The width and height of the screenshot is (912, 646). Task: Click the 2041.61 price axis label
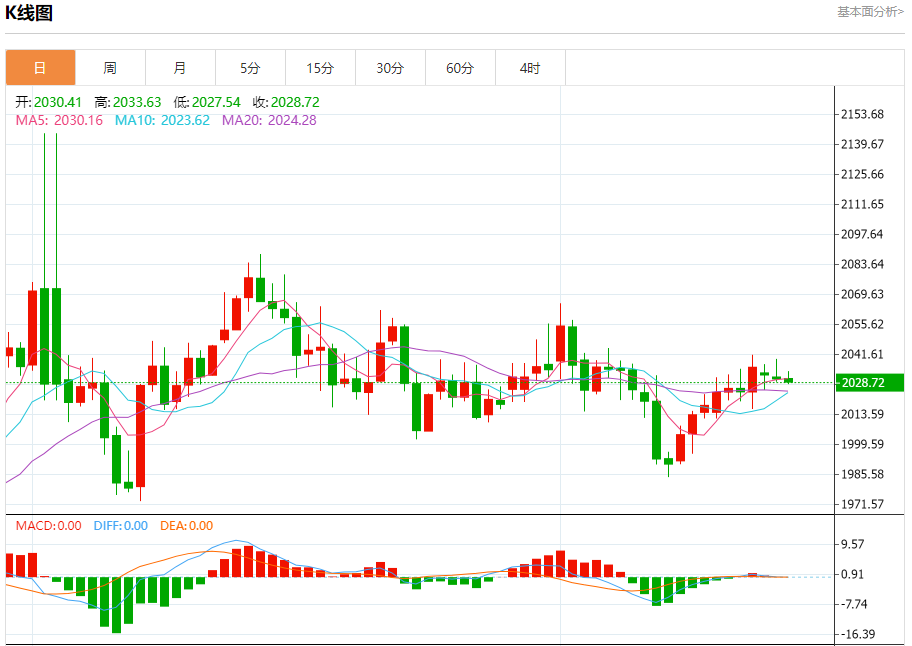pos(863,354)
